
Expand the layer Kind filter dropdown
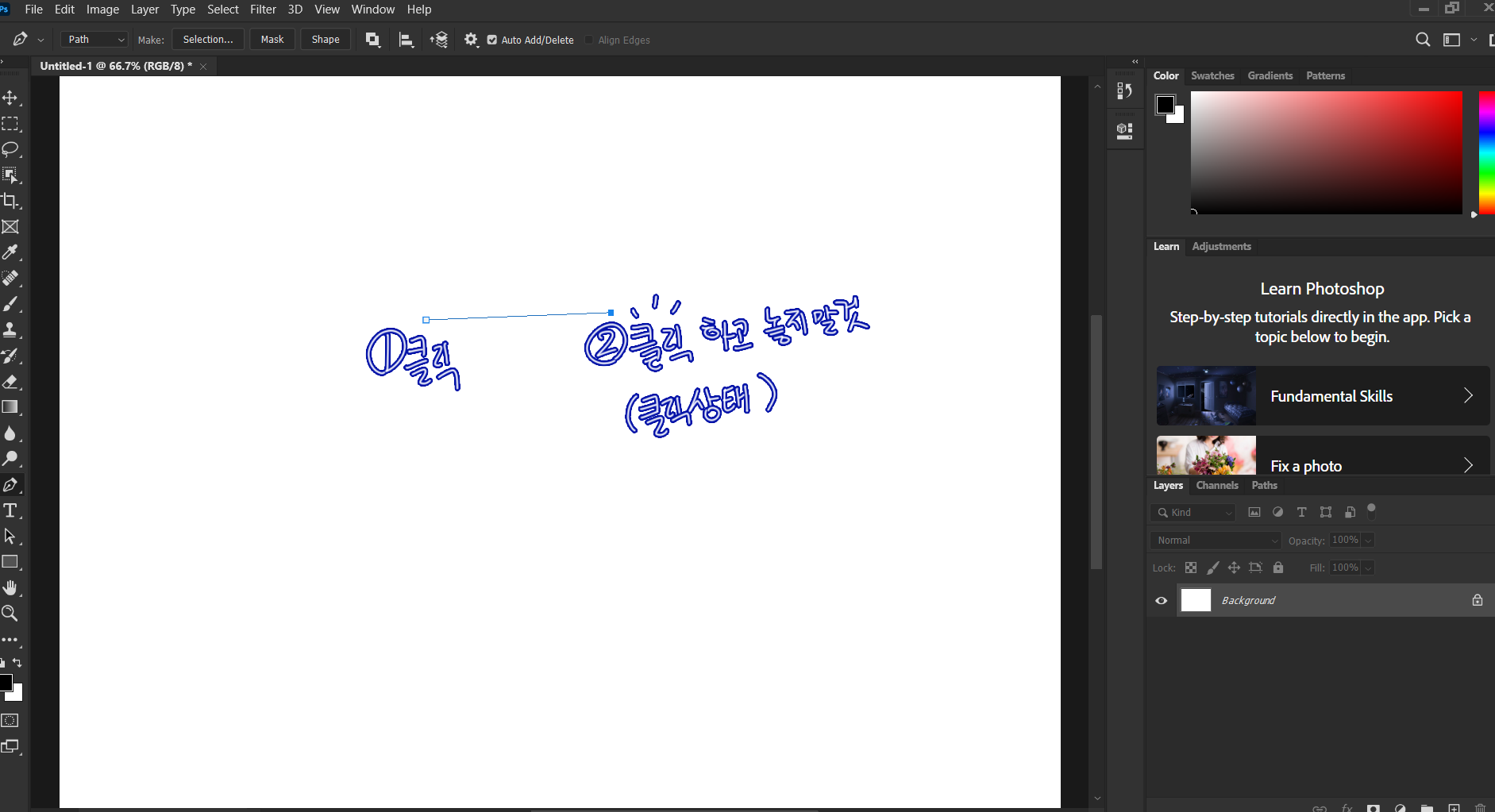[x=1193, y=513]
